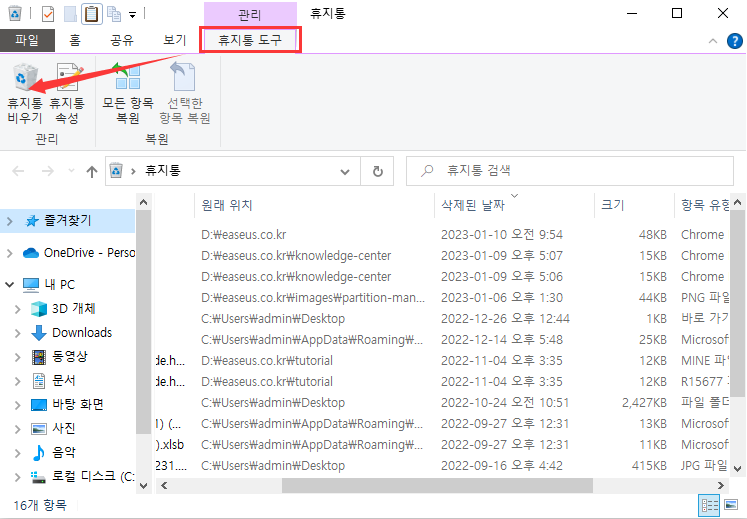
Task: Click the file list horizontal scrollbar right arrow
Action: [721, 485]
